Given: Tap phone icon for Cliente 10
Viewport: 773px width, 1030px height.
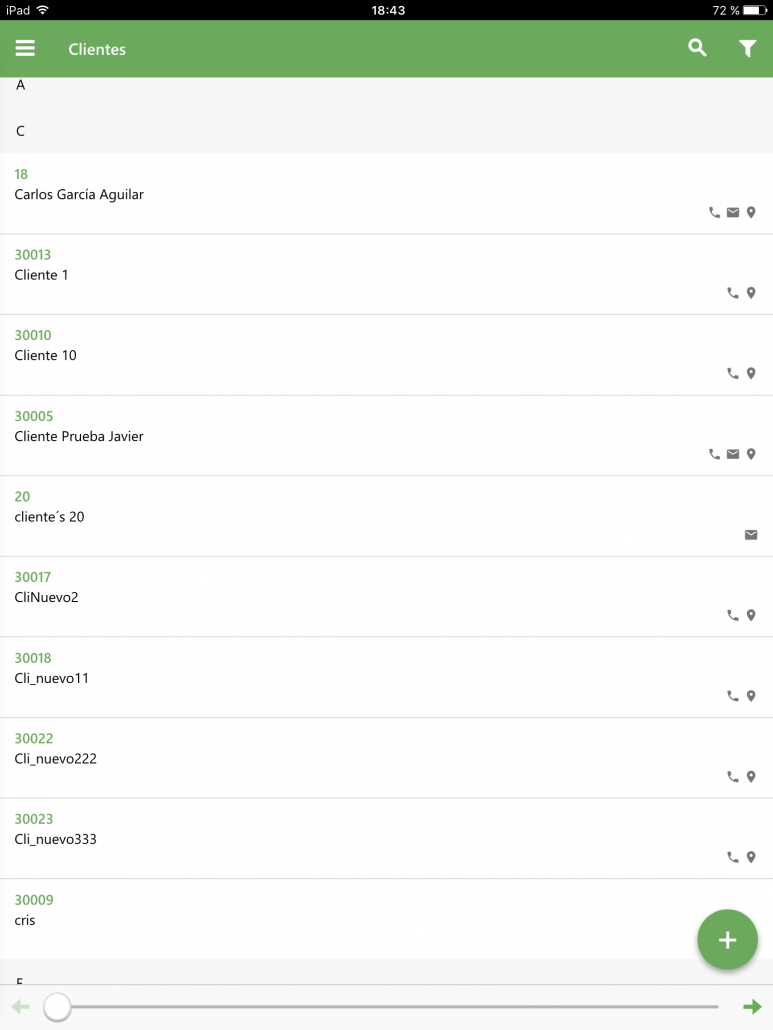Looking at the screenshot, I should 733,373.
